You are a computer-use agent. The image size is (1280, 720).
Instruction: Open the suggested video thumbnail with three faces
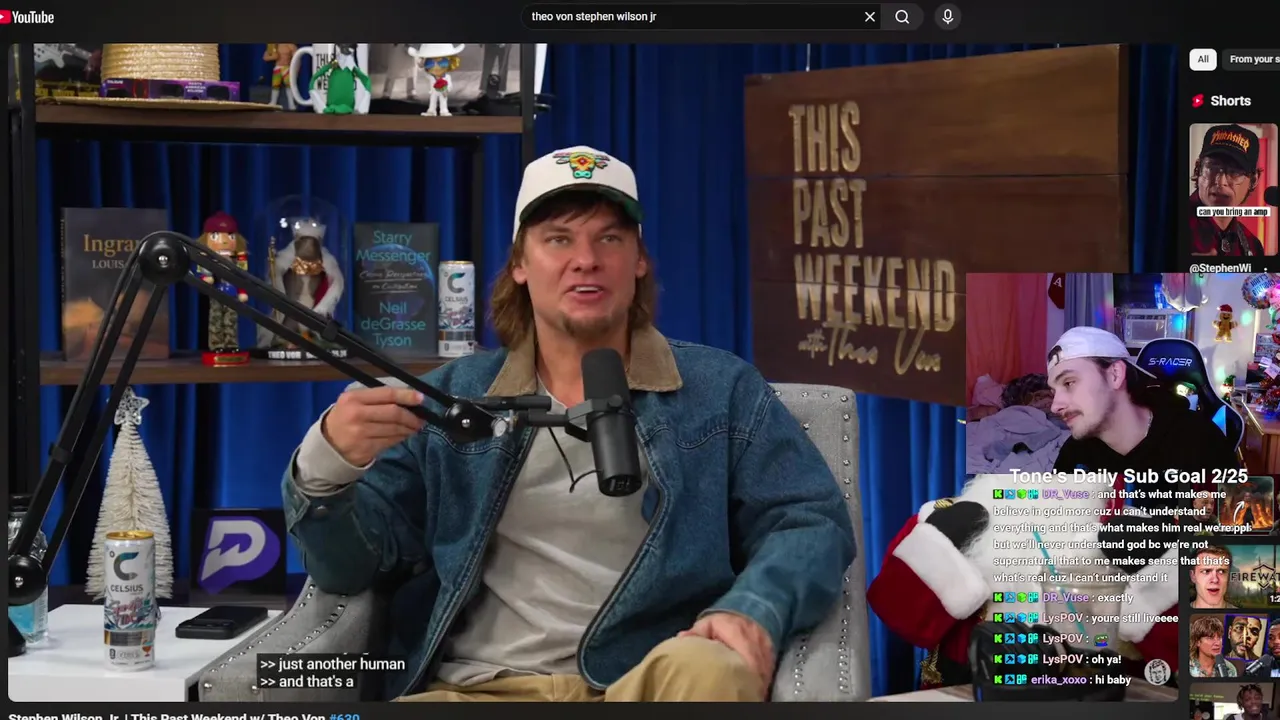click(x=1233, y=646)
